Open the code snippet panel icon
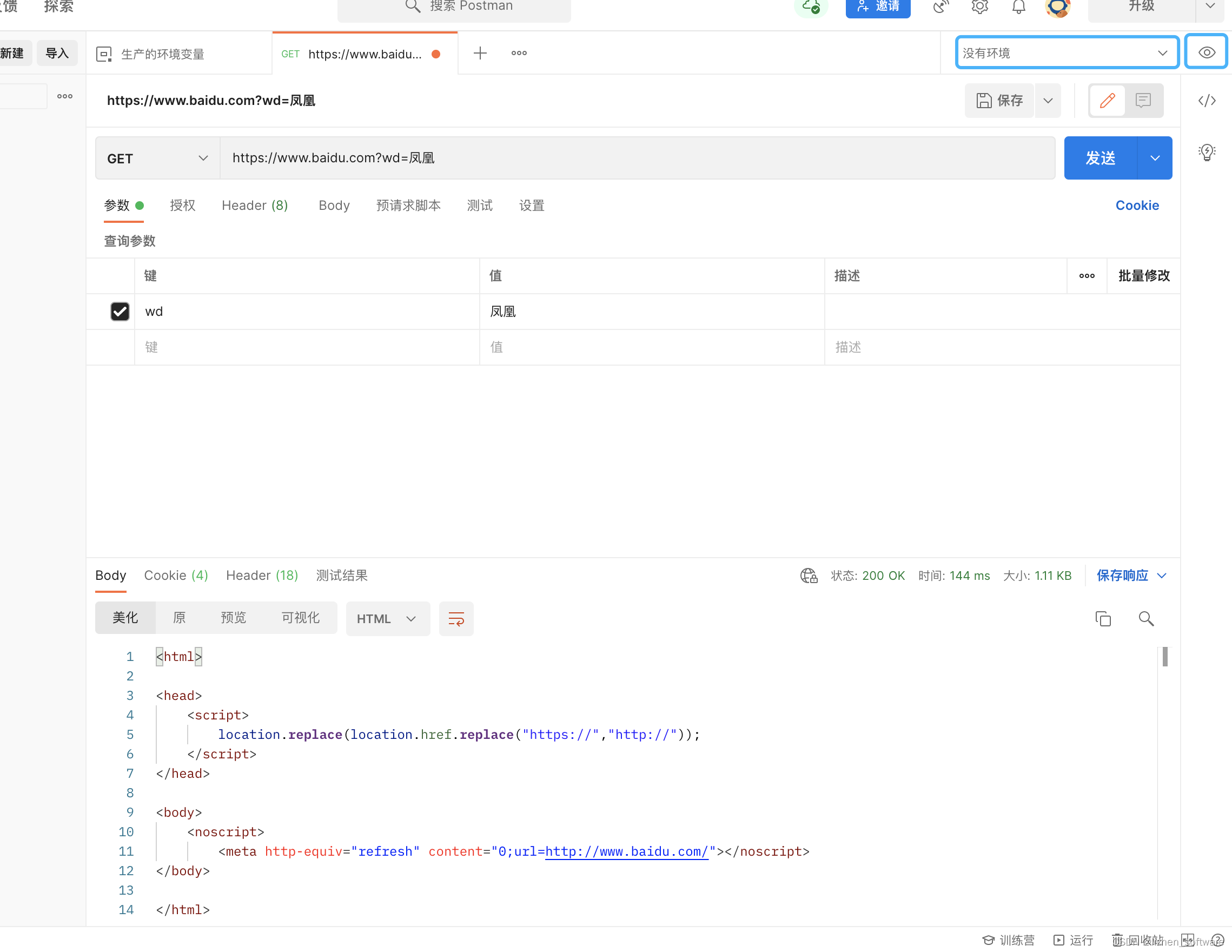The height and width of the screenshot is (952, 1232). [1207, 101]
